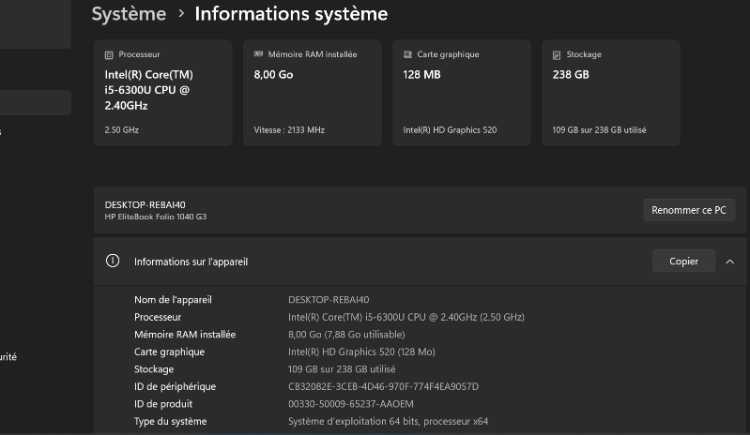Click the HP EliteBook Folio 1040 G3 text

[x=156, y=217]
